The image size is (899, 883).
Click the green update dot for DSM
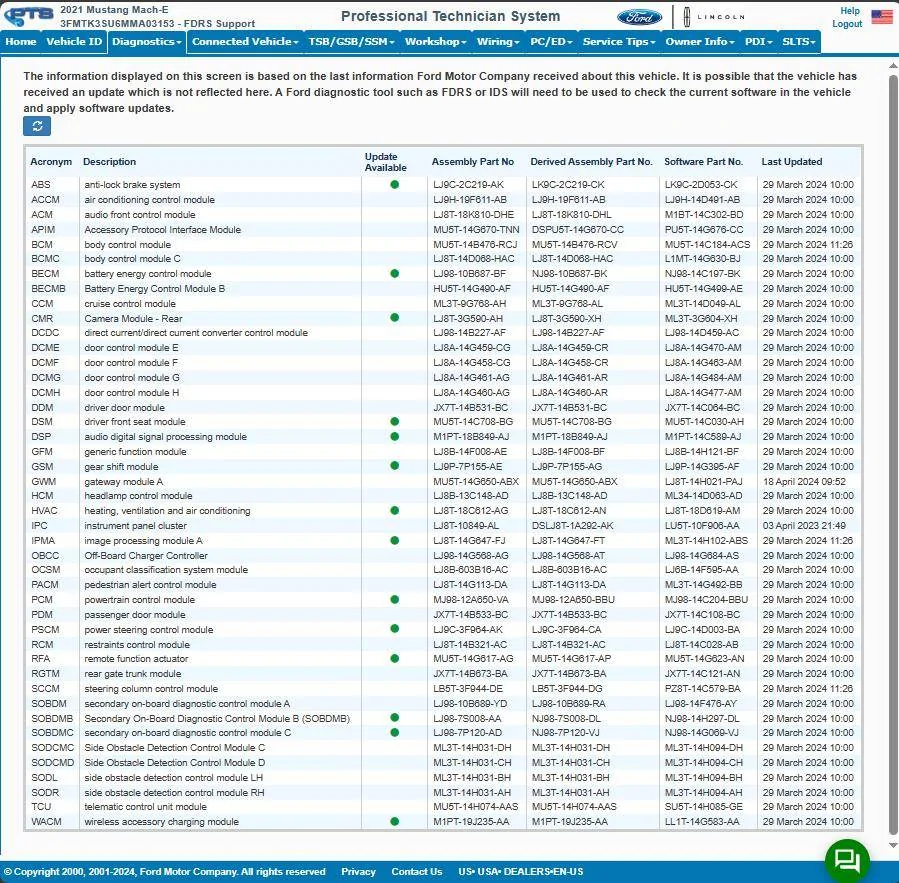tap(394, 421)
